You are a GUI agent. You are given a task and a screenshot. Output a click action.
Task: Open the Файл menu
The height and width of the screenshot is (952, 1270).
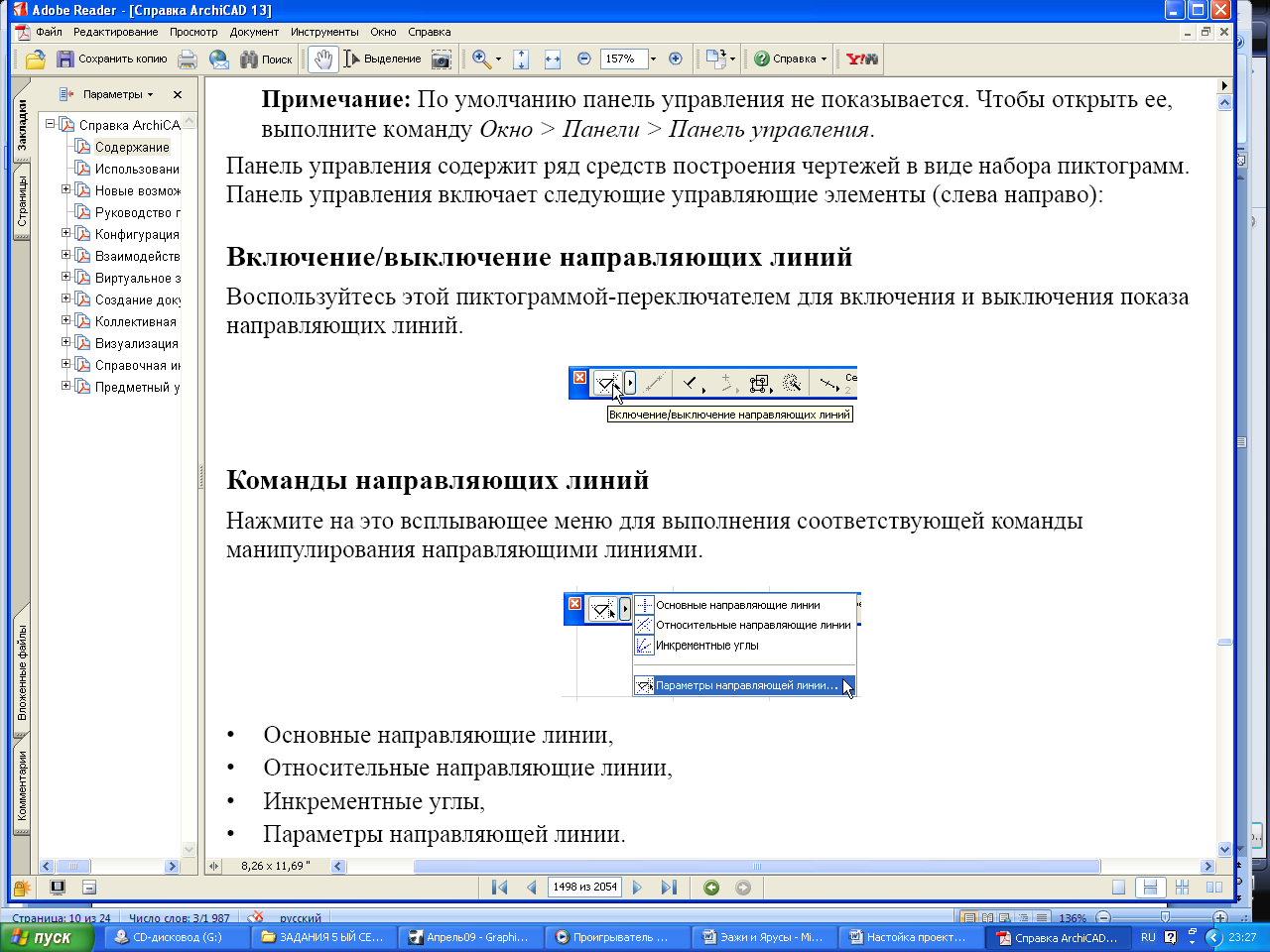(x=49, y=33)
